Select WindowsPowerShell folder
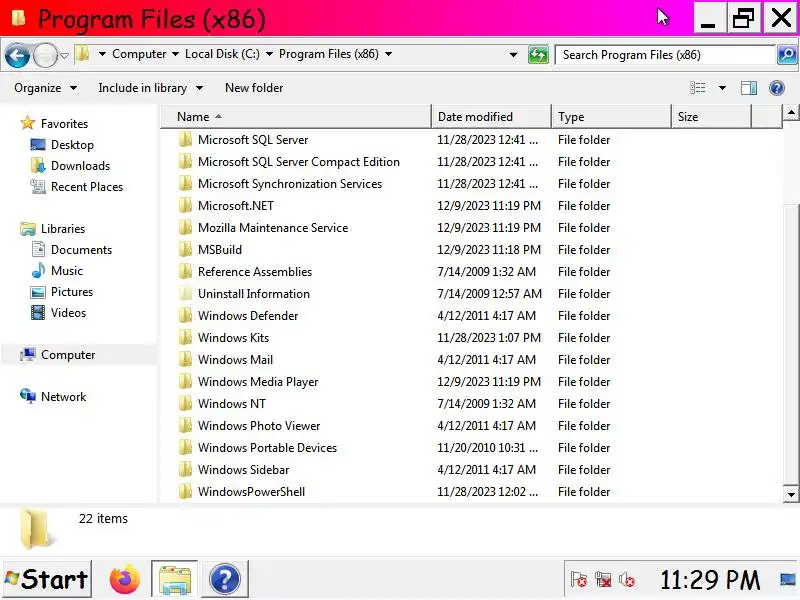Image resolution: width=800 pixels, height=600 pixels. coord(251,491)
